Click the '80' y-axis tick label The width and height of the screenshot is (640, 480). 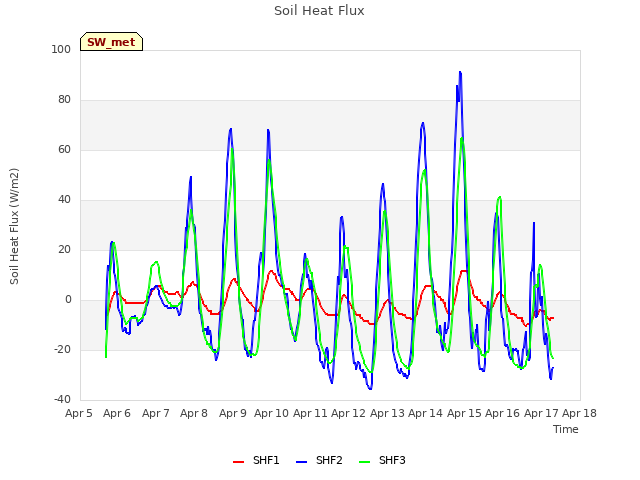[64, 100]
